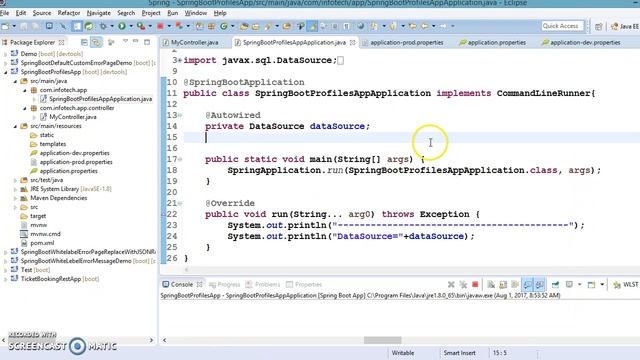The height and width of the screenshot is (360, 640).
Task: Click the Package Explorer right scroll arrow
Action: click(151, 340)
